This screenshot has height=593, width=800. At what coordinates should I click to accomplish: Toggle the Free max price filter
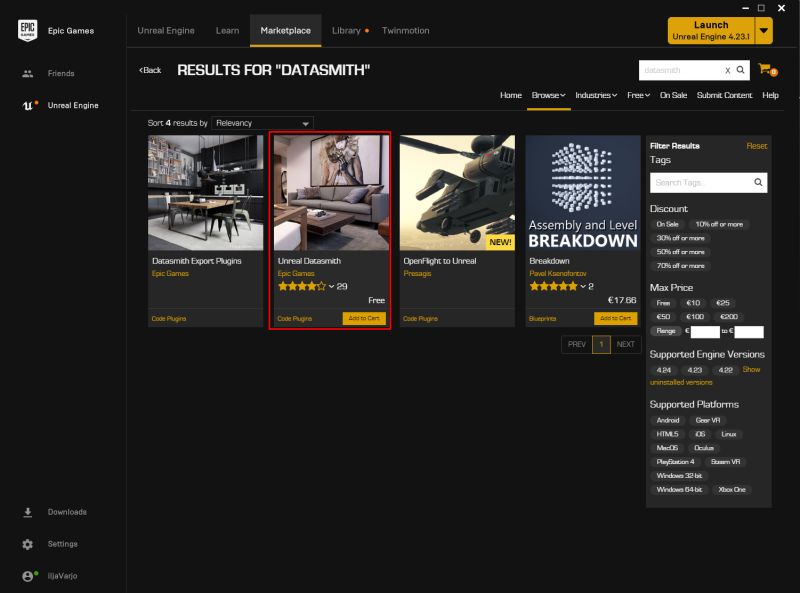663,303
